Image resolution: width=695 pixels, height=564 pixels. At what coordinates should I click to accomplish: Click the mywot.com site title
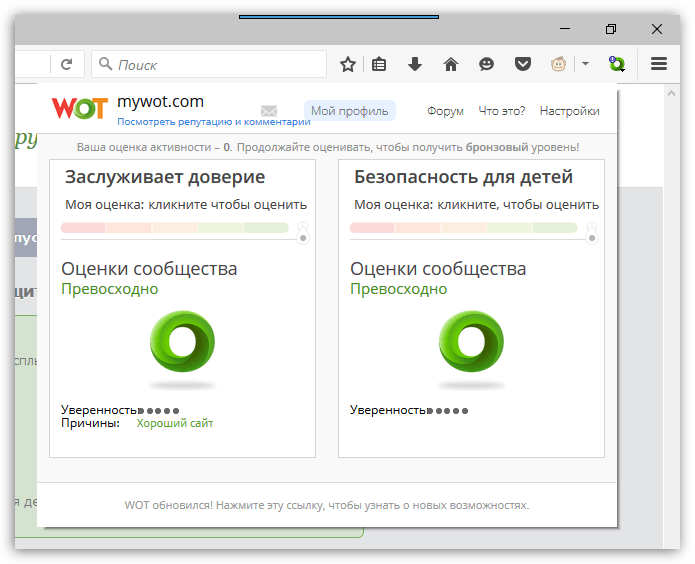[x=160, y=102]
